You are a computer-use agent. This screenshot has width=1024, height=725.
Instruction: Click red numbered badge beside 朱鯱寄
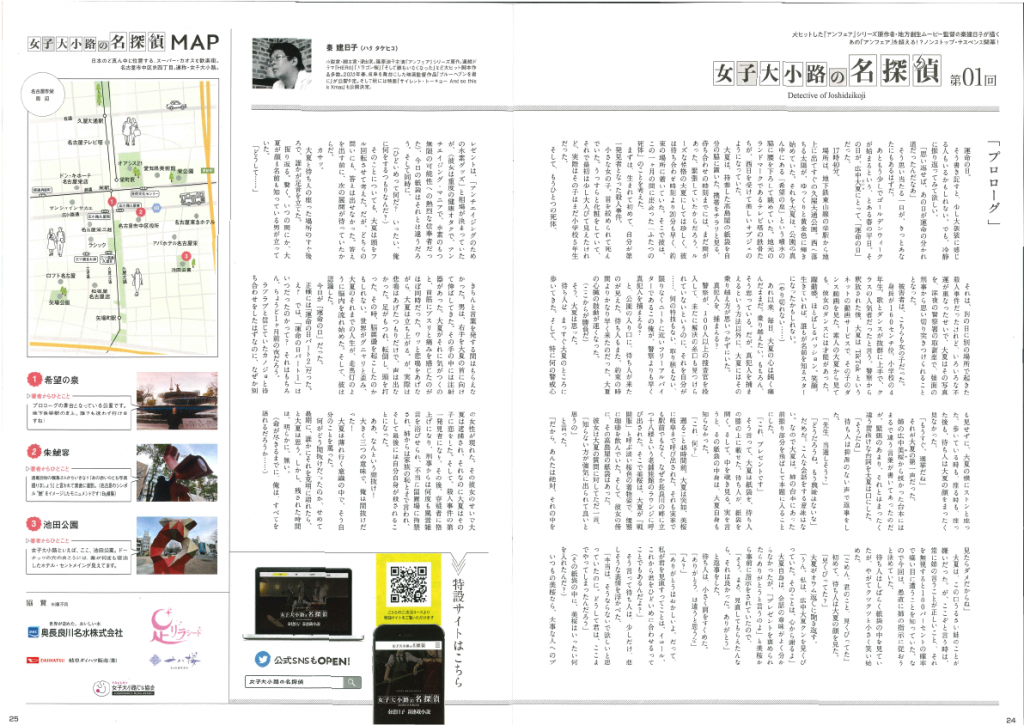(x=34, y=452)
